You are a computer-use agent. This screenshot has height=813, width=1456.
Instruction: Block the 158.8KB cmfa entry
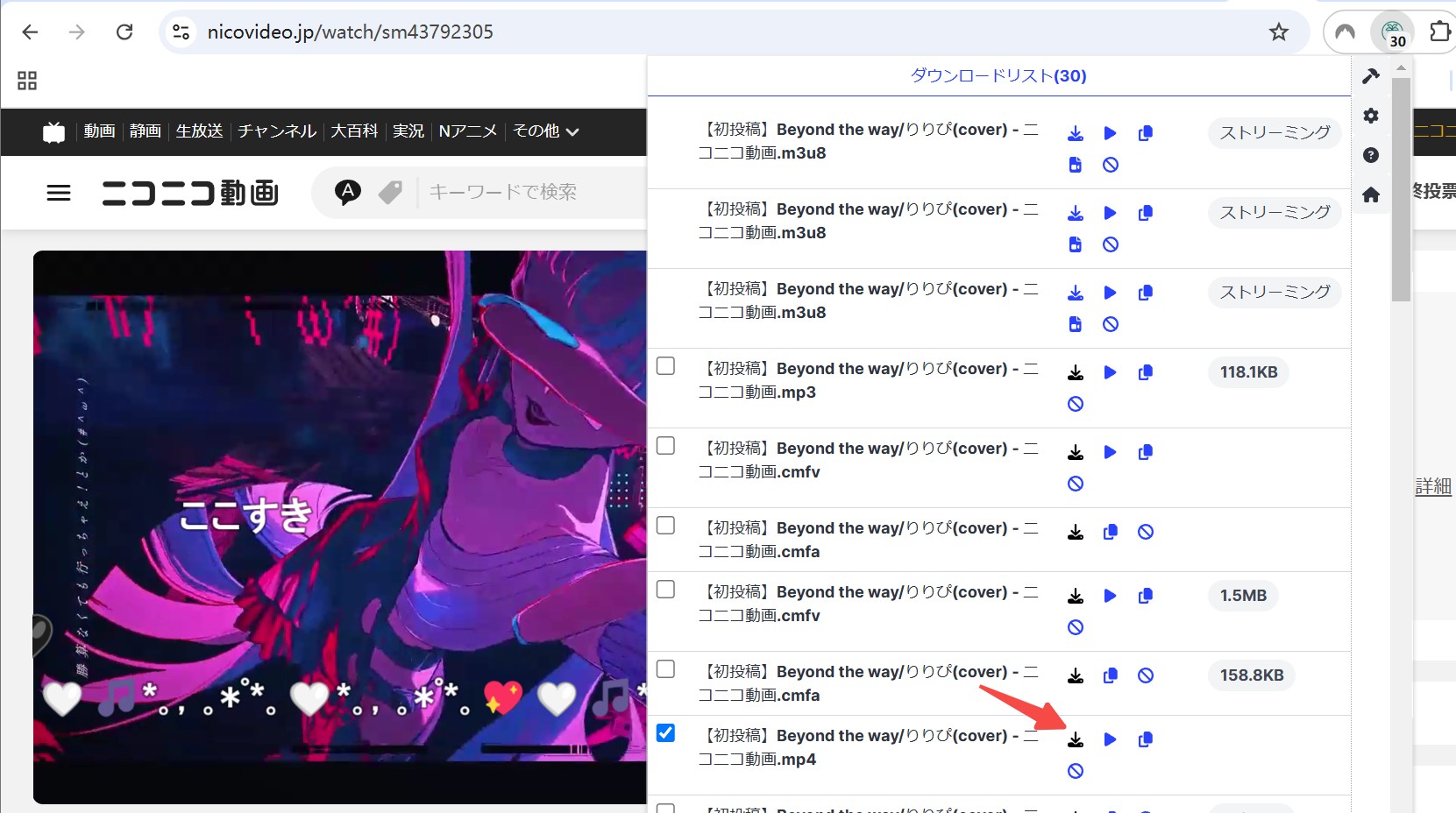[1145, 675]
